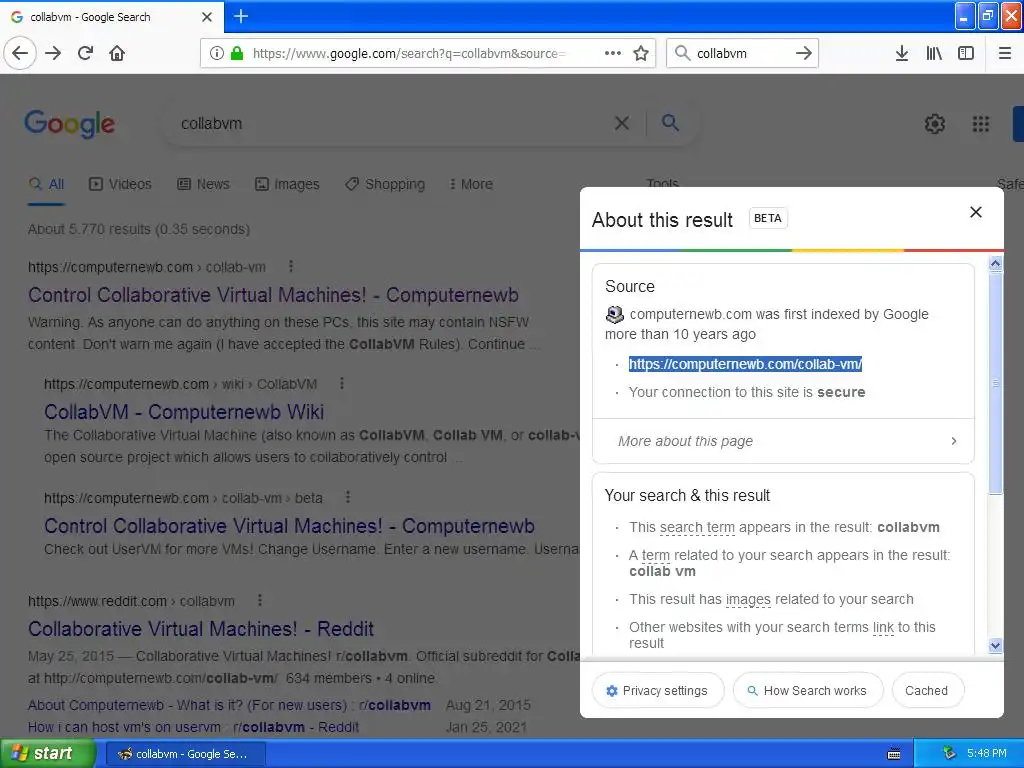1024x768 pixels.
Task: Open options for CollabVM wiki result
Action: [342, 383]
